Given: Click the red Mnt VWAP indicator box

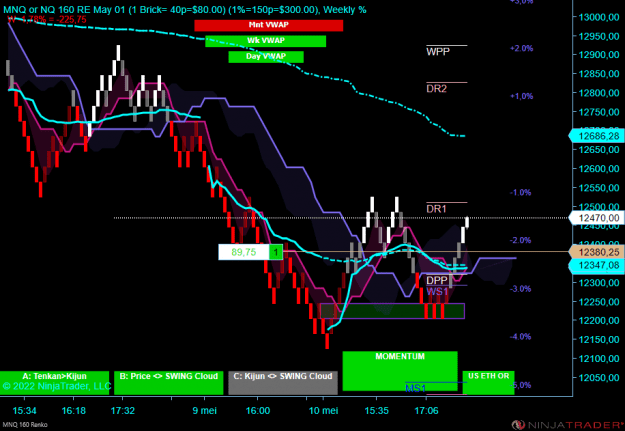Looking at the screenshot, I should tap(269, 25).
